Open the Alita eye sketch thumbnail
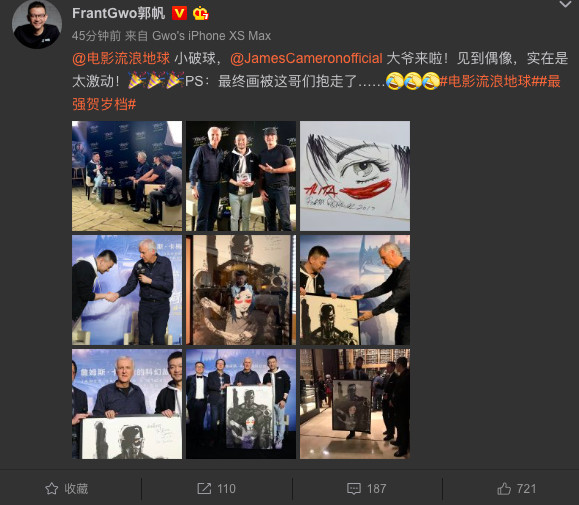The height and width of the screenshot is (505, 579). (355, 176)
